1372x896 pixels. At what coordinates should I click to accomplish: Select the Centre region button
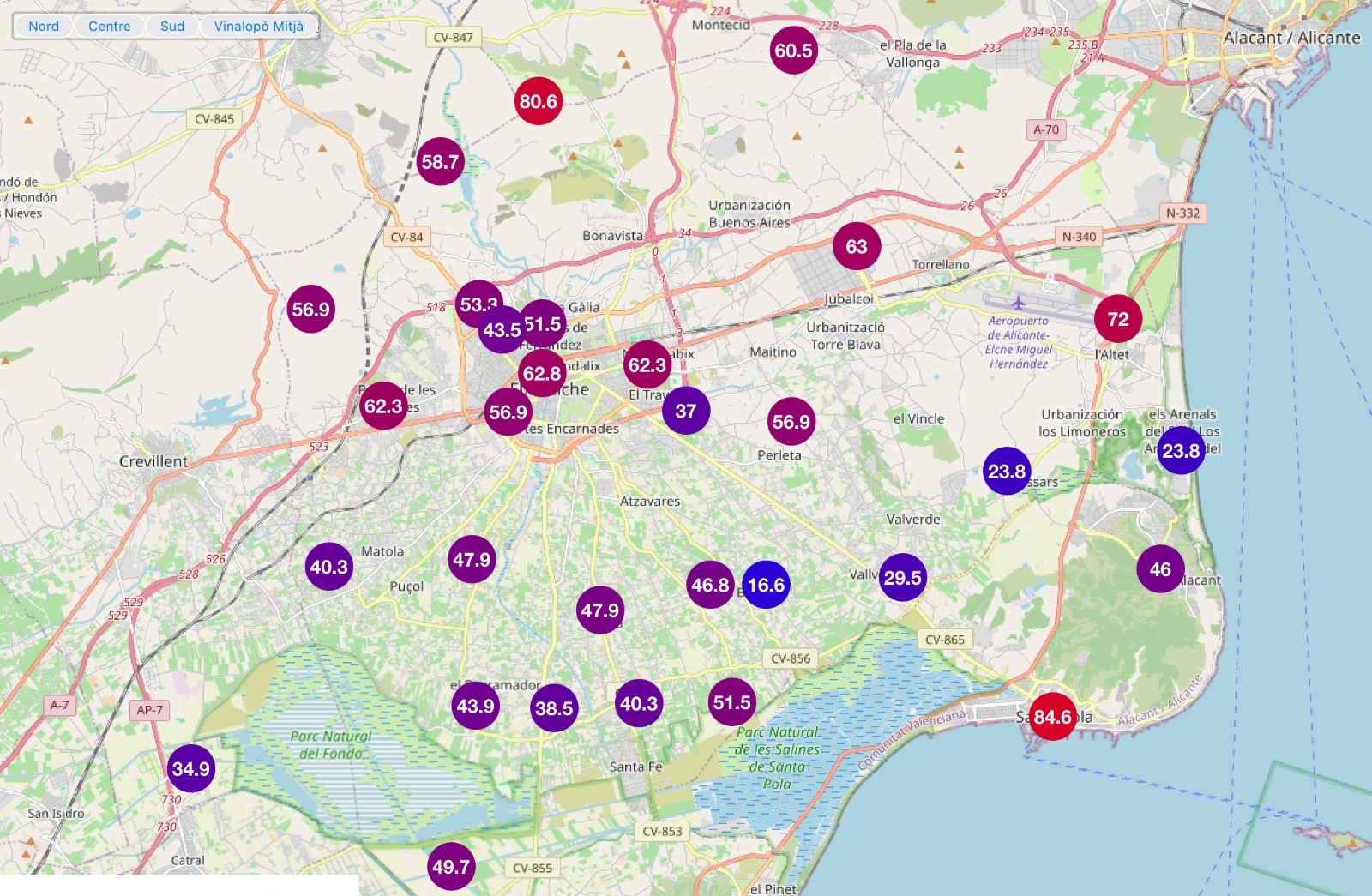110,26
